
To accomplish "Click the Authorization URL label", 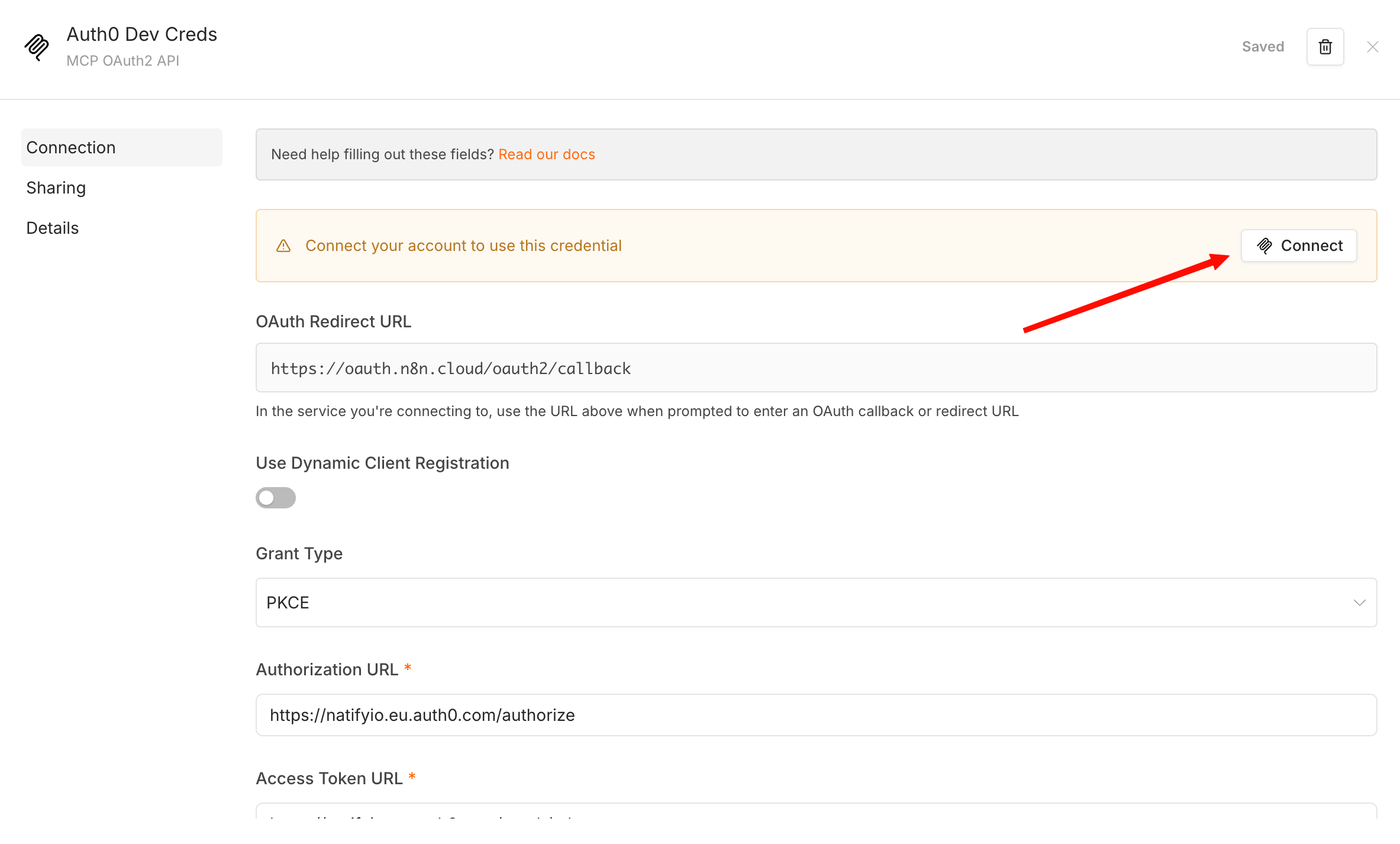I will coord(327,669).
